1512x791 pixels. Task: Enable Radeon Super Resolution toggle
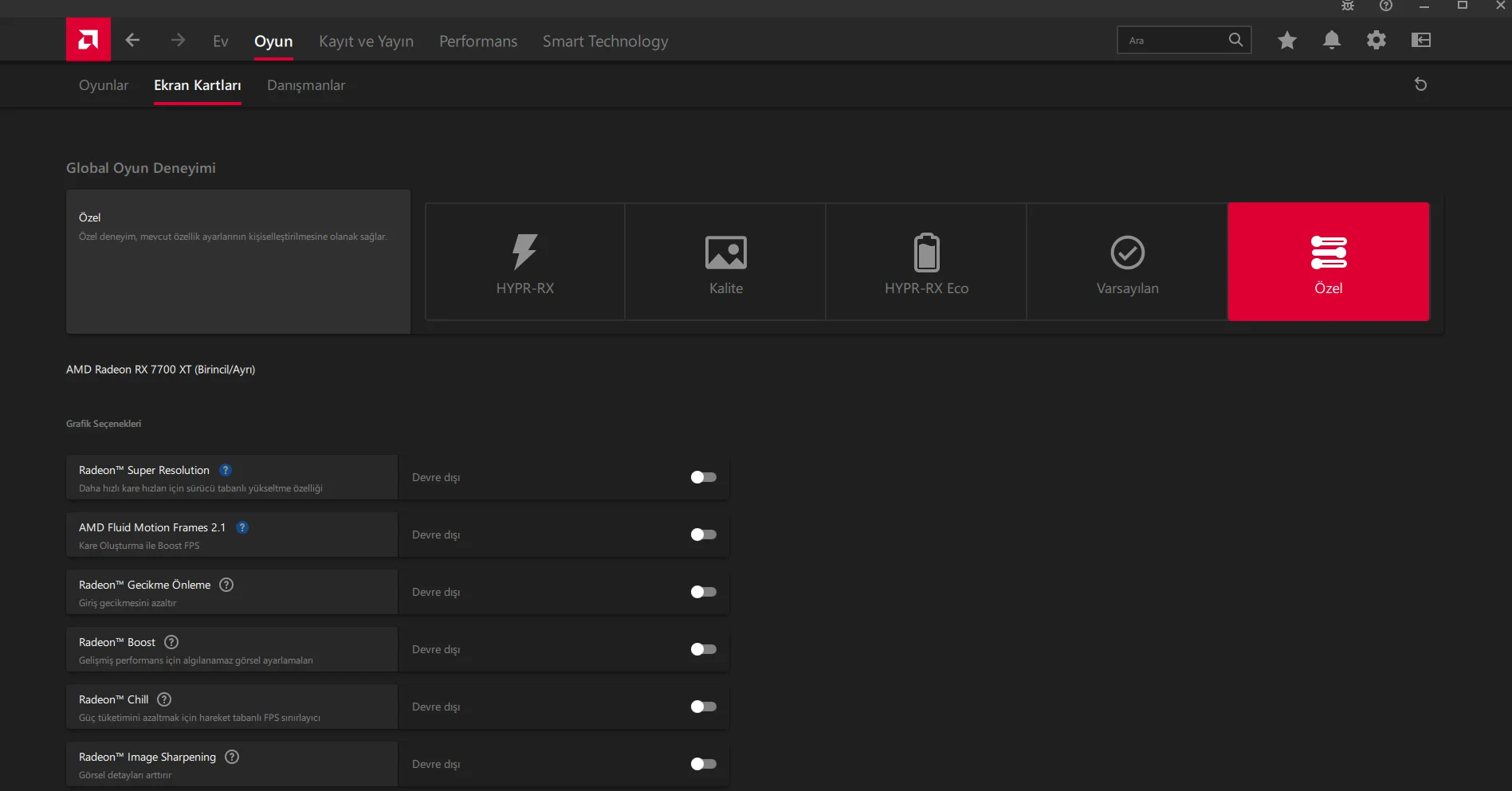tap(703, 477)
